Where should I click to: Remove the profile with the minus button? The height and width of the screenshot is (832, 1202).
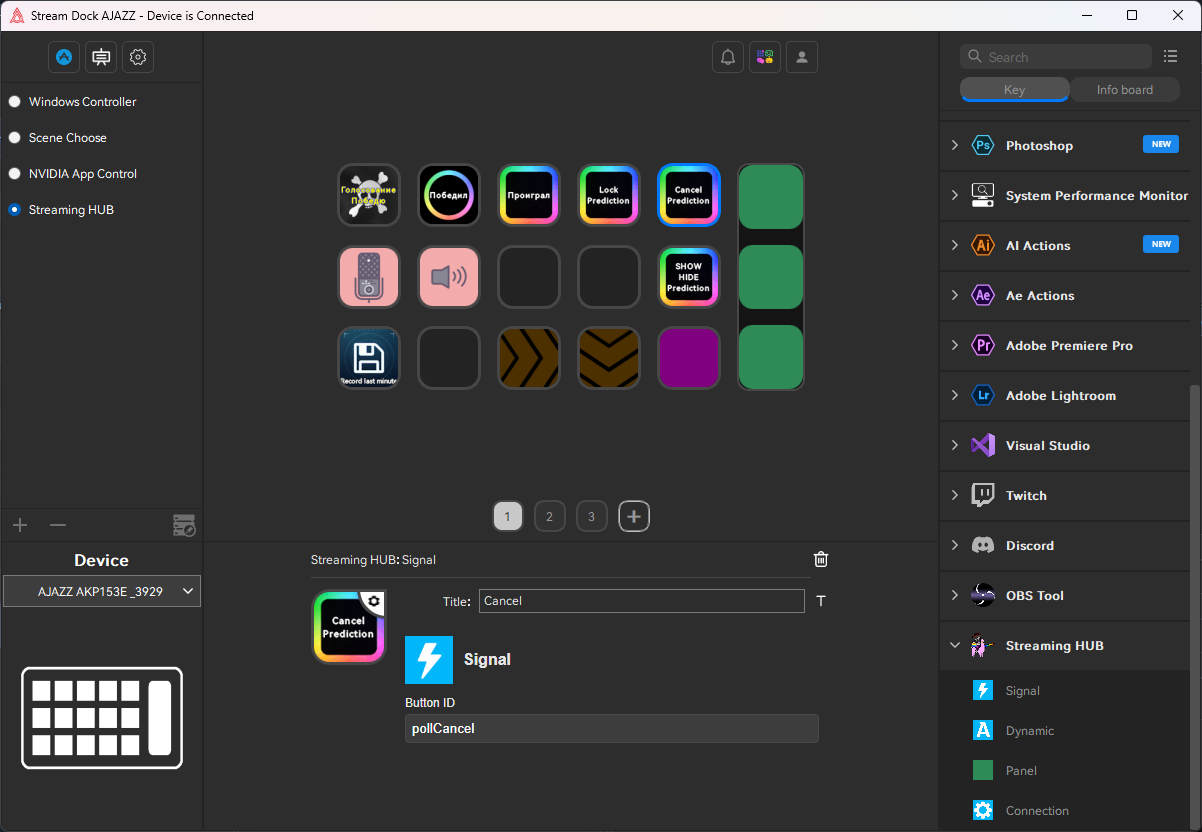coord(58,525)
